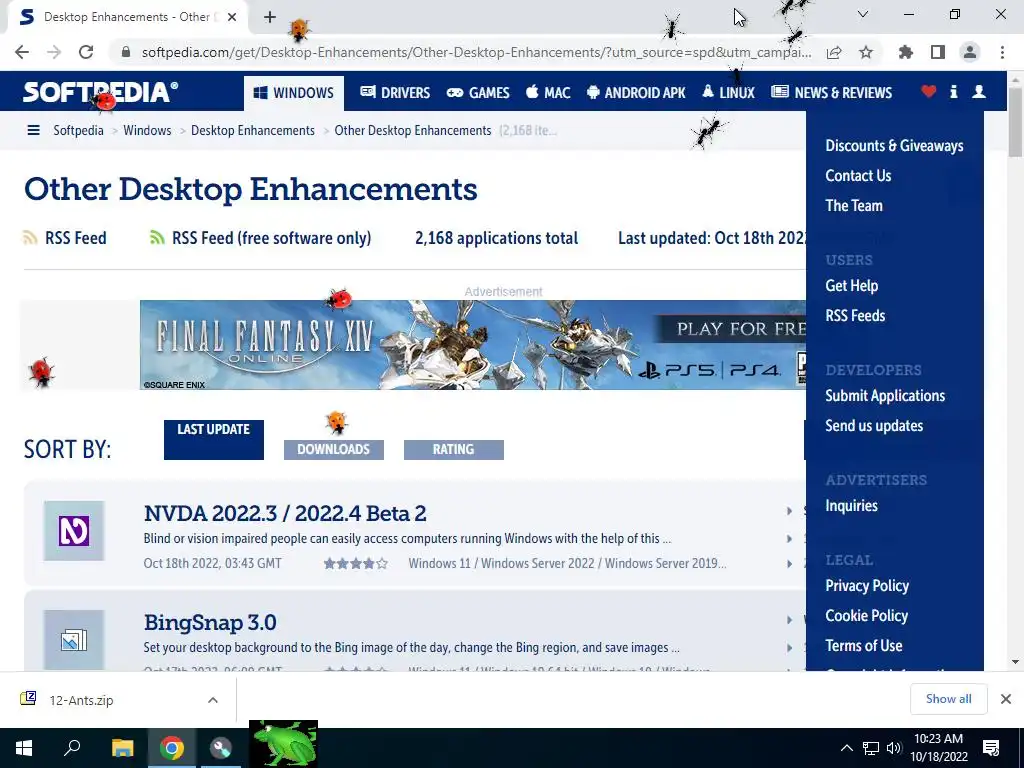
Task: Select the Windows category tab
Action: [x=293, y=93]
